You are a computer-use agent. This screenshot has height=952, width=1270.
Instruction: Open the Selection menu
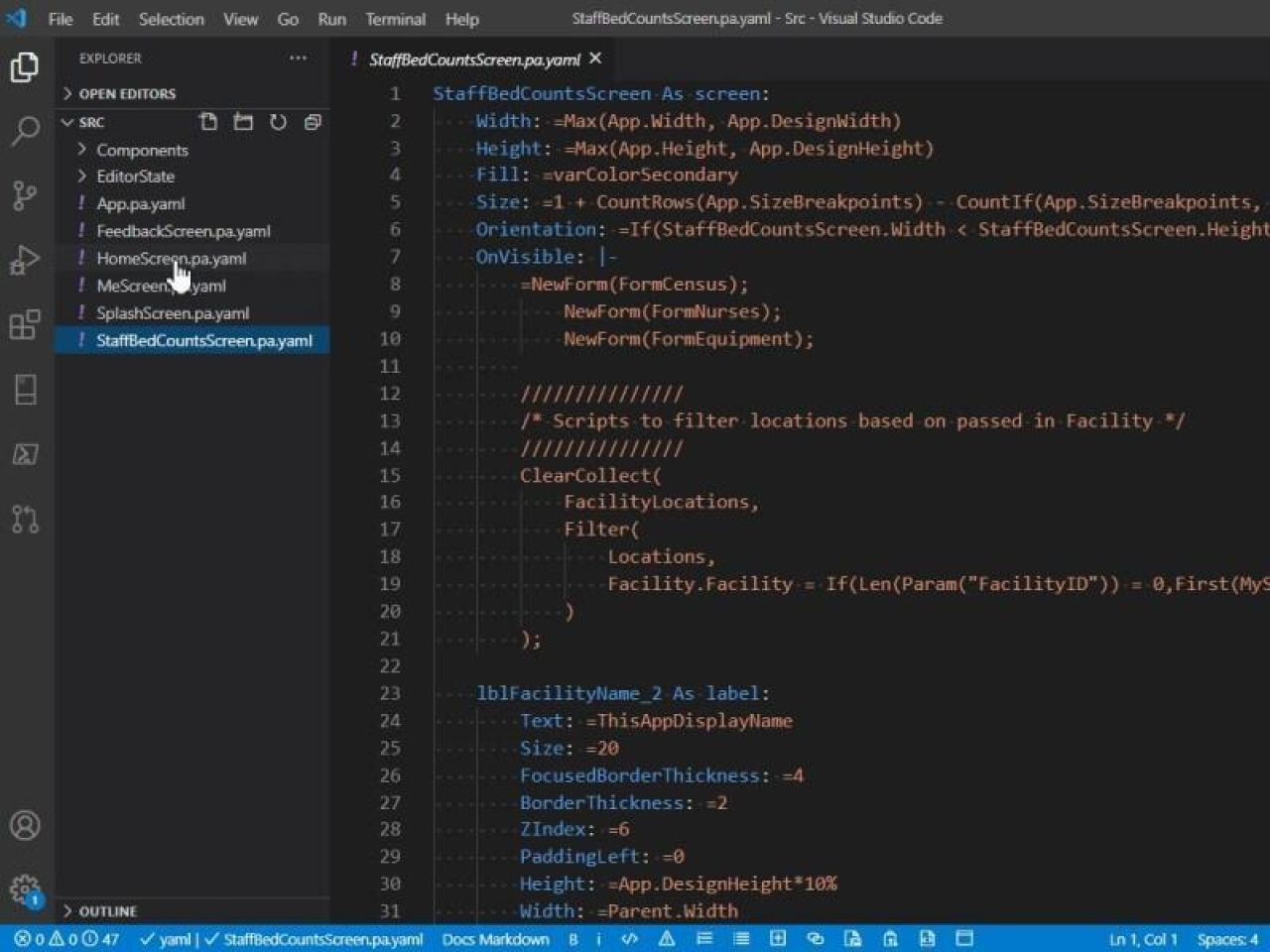(171, 19)
